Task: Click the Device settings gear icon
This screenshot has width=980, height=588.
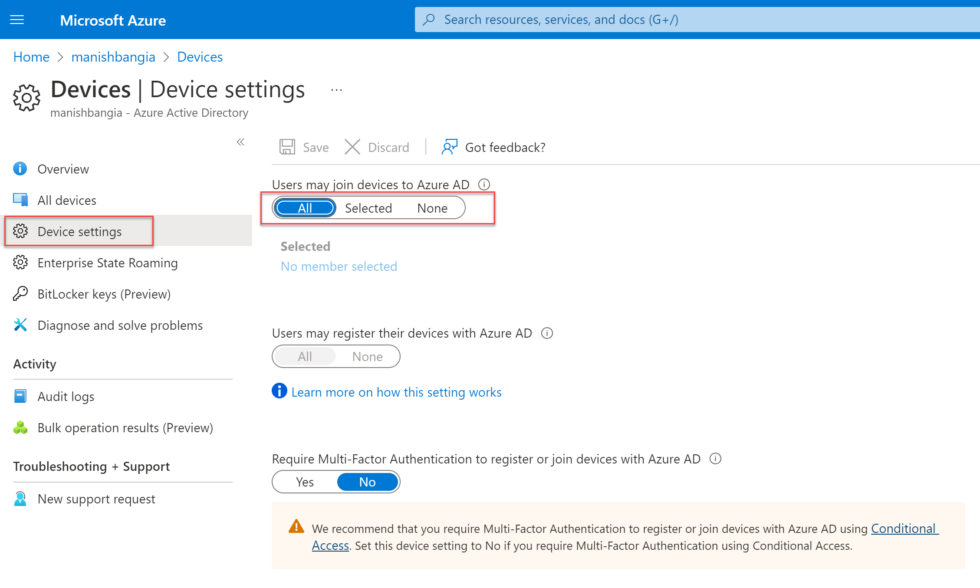Action: [x=22, y=231]
